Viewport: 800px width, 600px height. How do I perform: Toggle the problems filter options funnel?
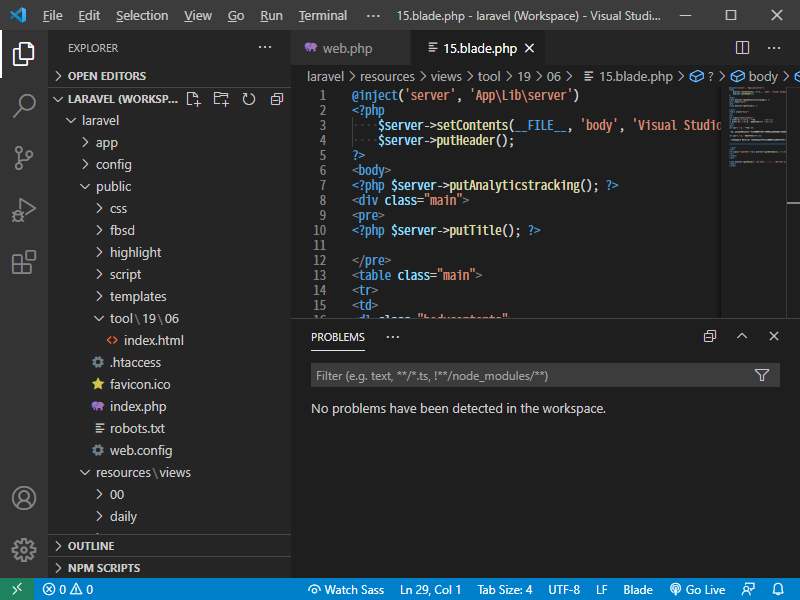click(x=762, y=376)
